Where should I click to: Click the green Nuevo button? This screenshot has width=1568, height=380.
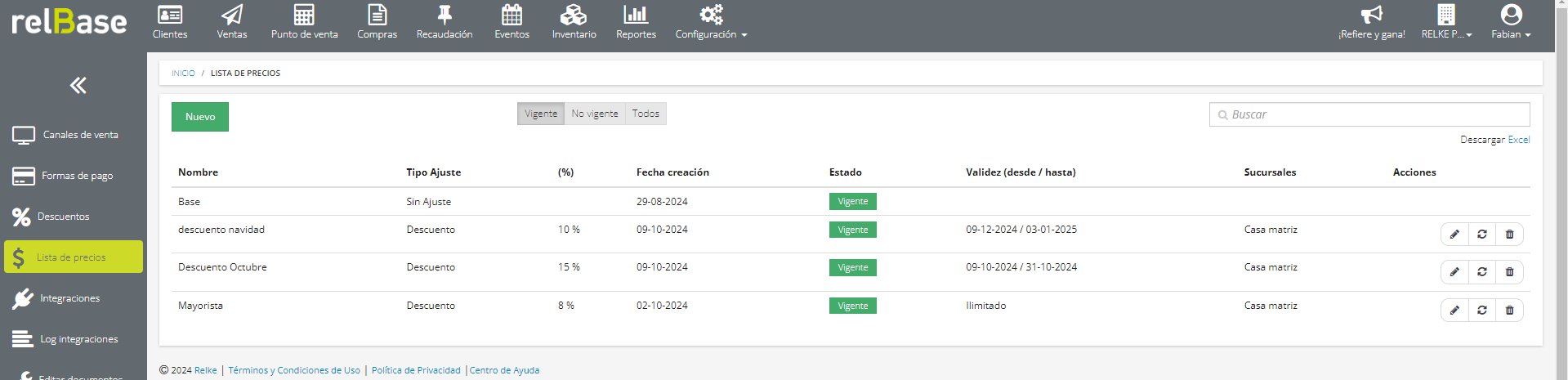coord(200,117)
